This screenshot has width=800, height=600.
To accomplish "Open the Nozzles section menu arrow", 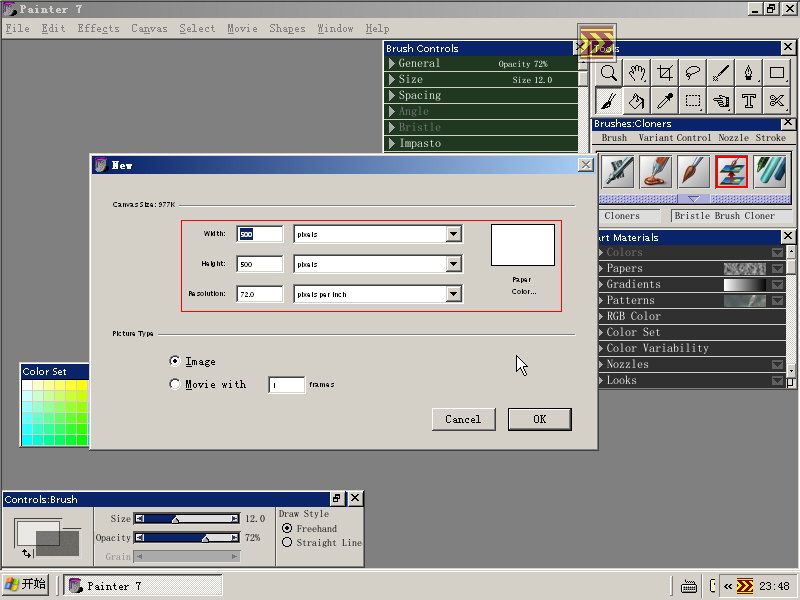I will point(777,364).
